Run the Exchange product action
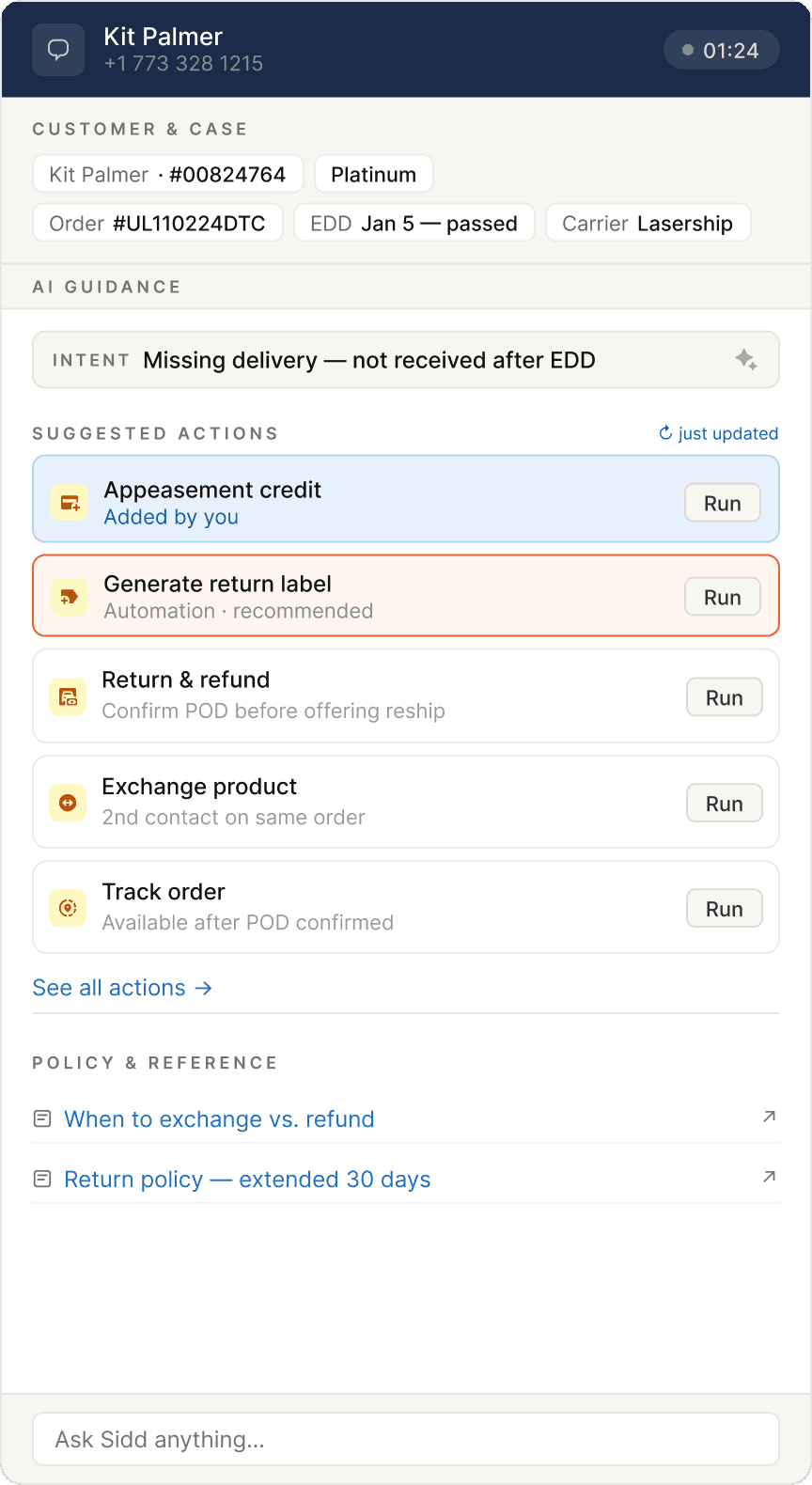Viewport: 812px width, 1485px height. 724,804
